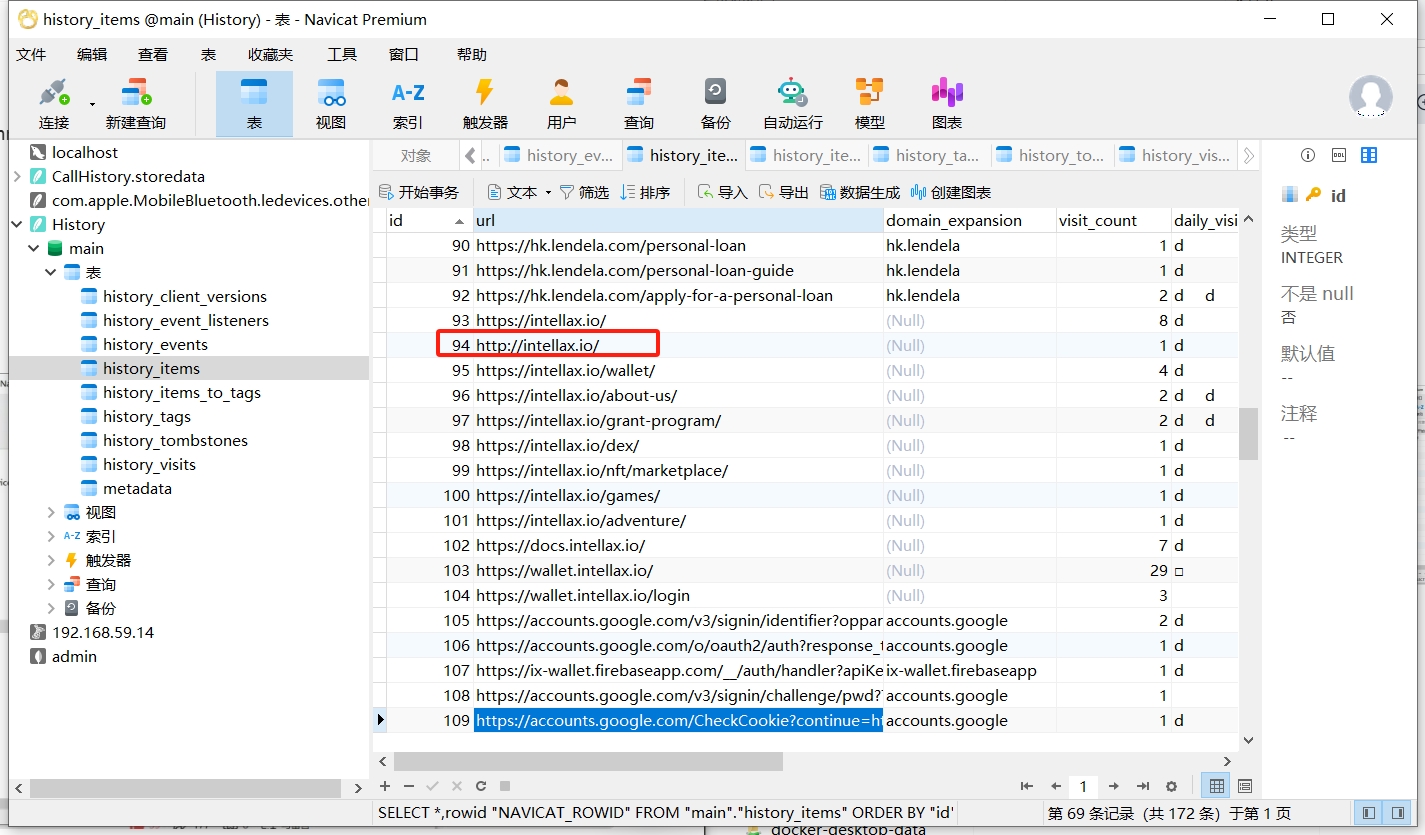
Task: Add a record with the plus icon
Action: click(x=385, y=787)
